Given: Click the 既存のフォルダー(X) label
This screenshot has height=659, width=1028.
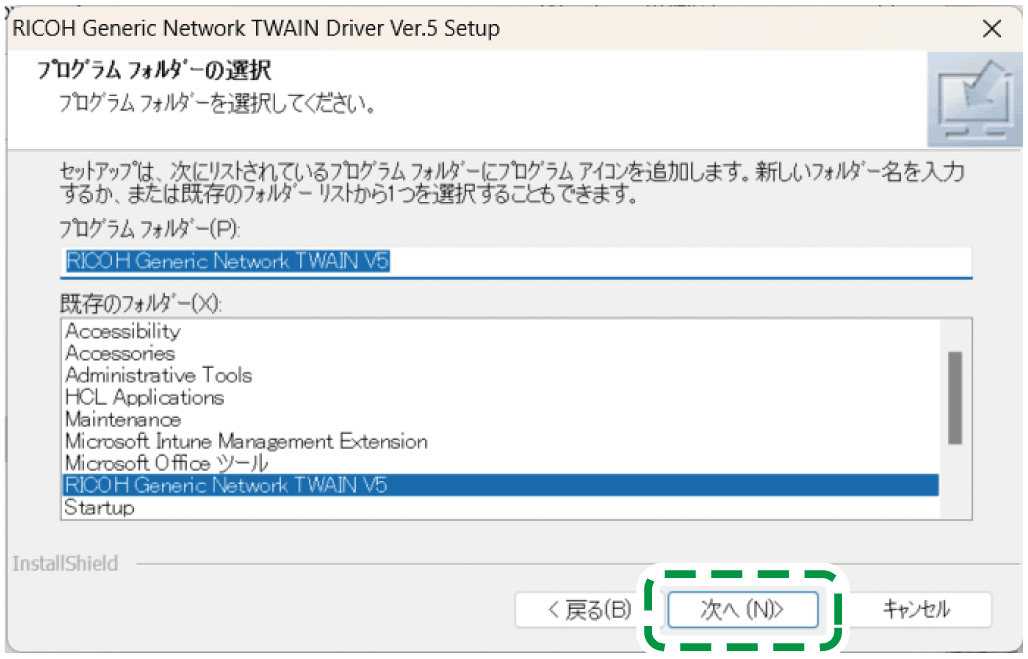Looking at the screenshot, I should point(141,302).
